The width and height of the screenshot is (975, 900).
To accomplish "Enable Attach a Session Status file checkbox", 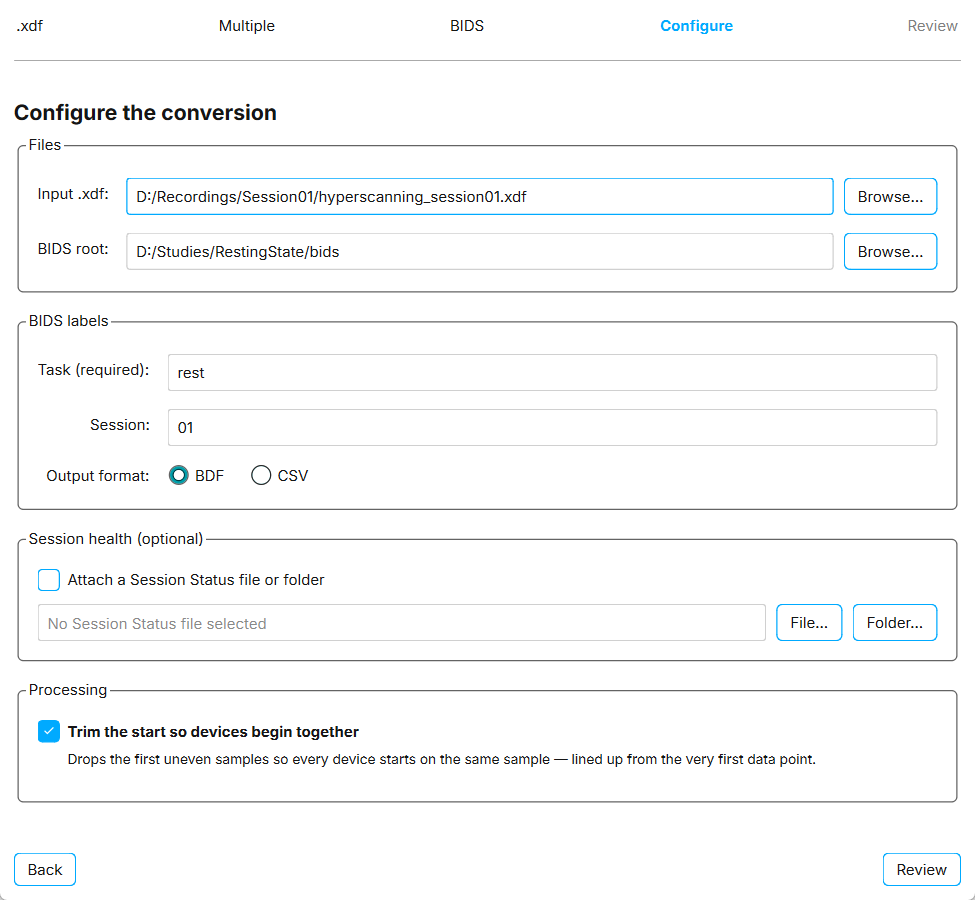I will coord(49,580).
